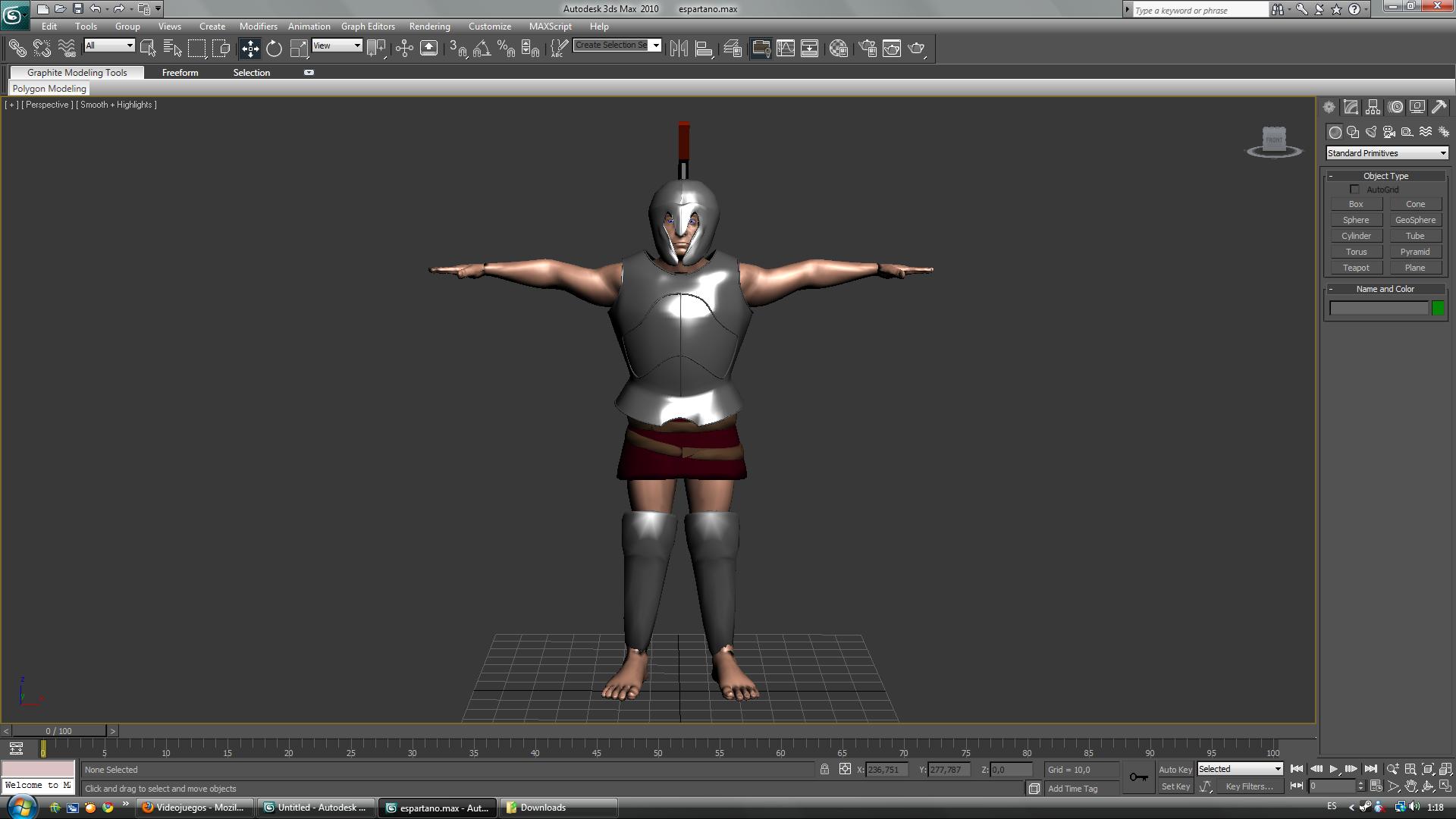This screenshot has width=1456, height=819.
Task: Switch to the Freeform ribbon tab
Action: coord(180,73)
